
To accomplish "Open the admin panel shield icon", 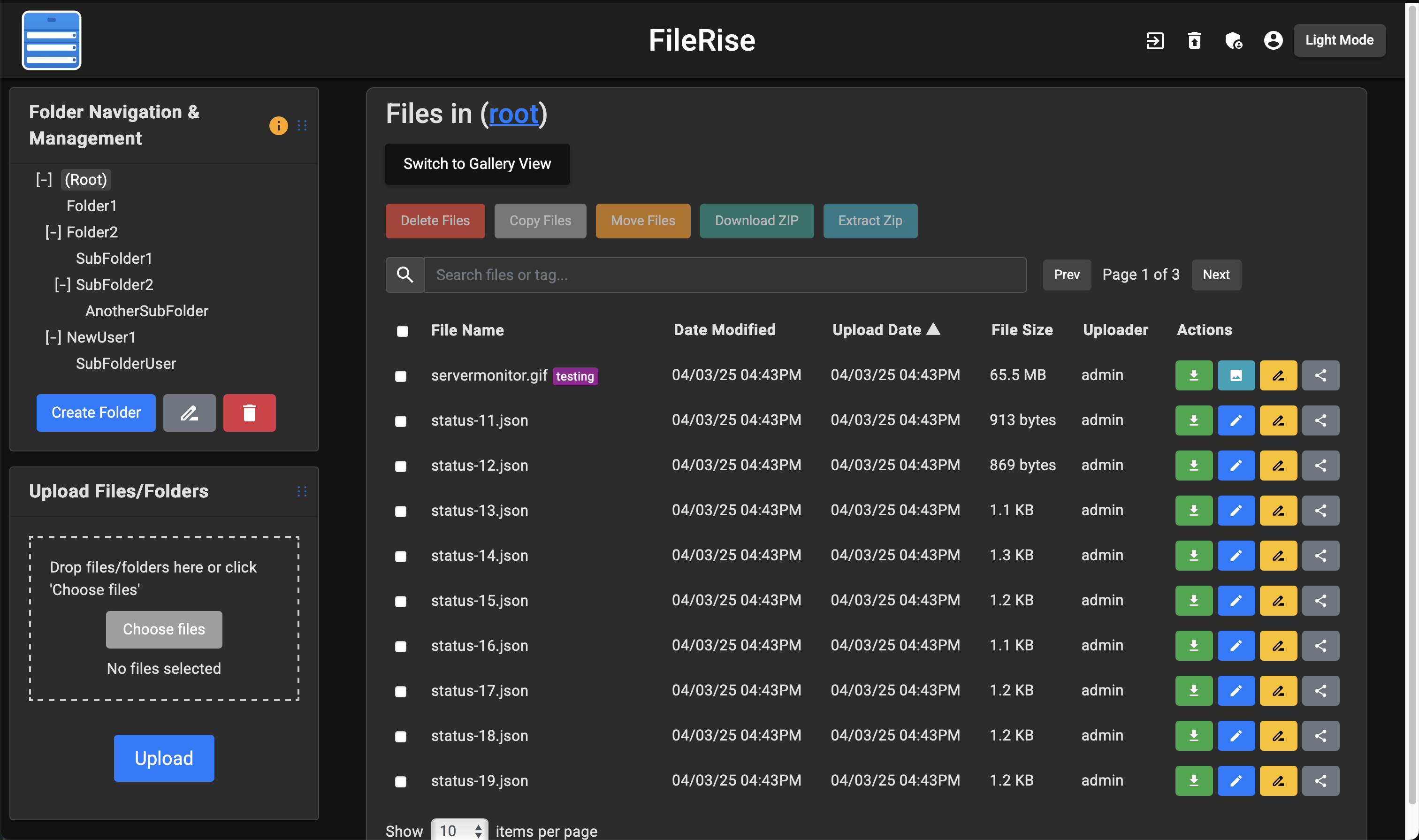I will (1233, 40).
